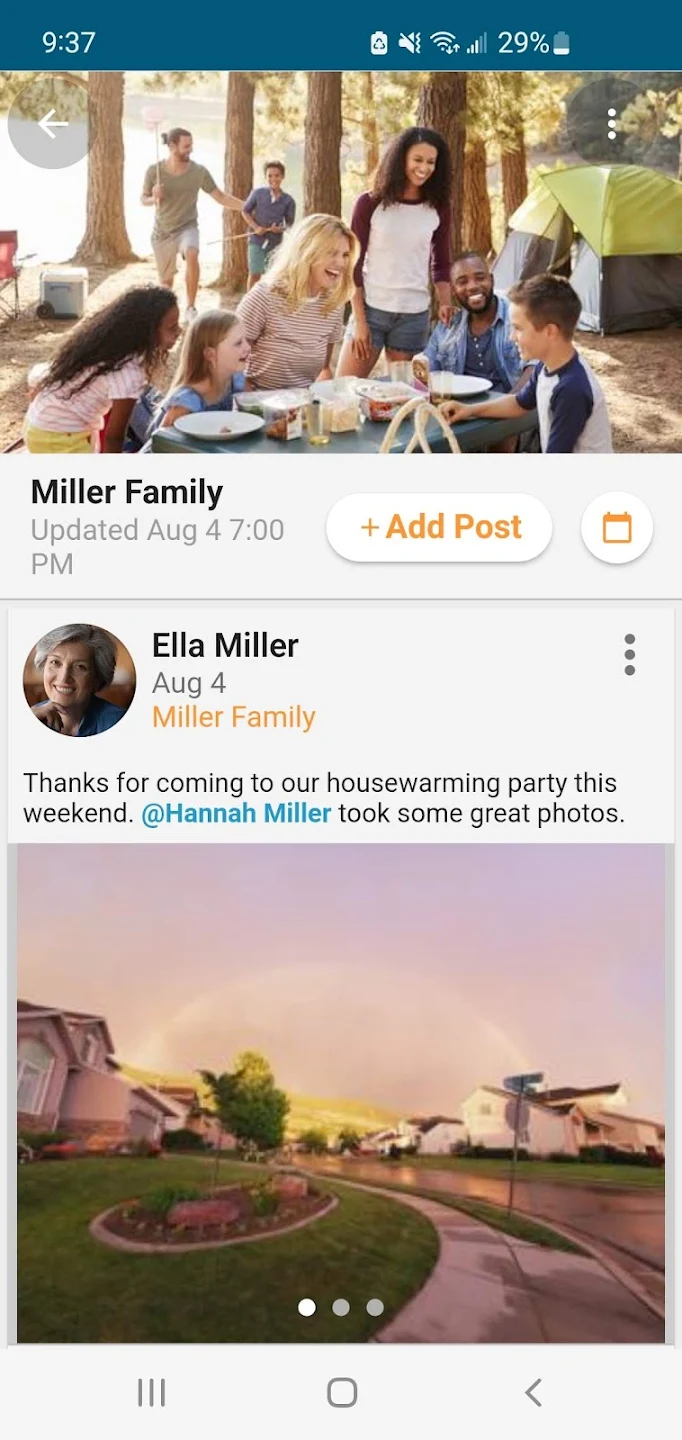Tap the muted sound icon in status bar
Viewport: 682px width, 1440px height.
click(x=409, y=43)
